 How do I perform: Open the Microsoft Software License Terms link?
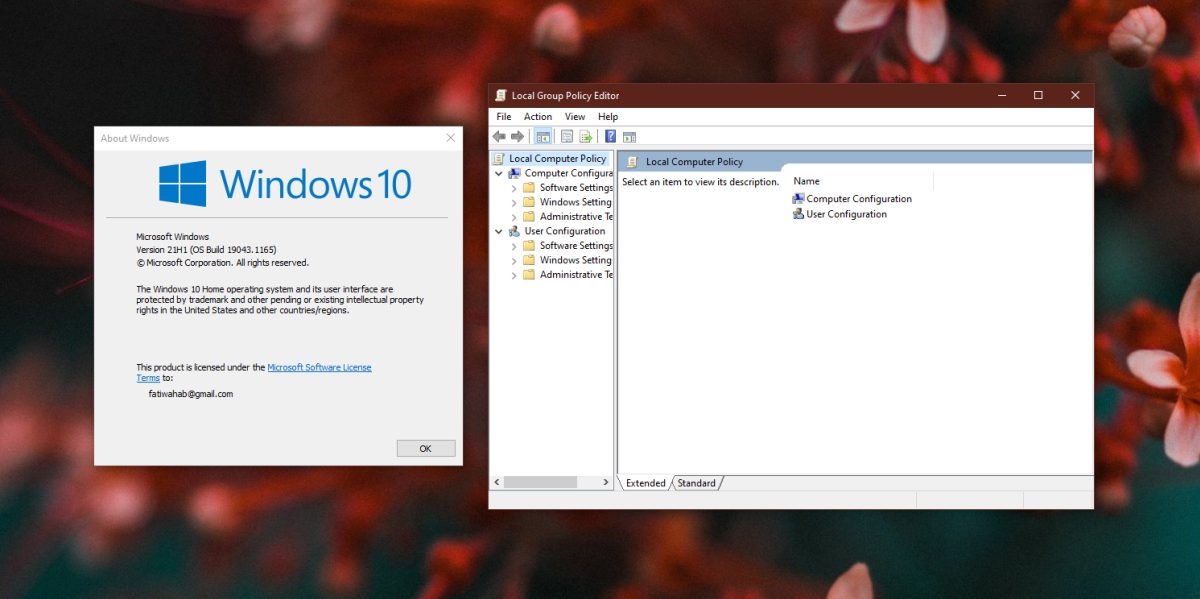[x=319, y=367]
